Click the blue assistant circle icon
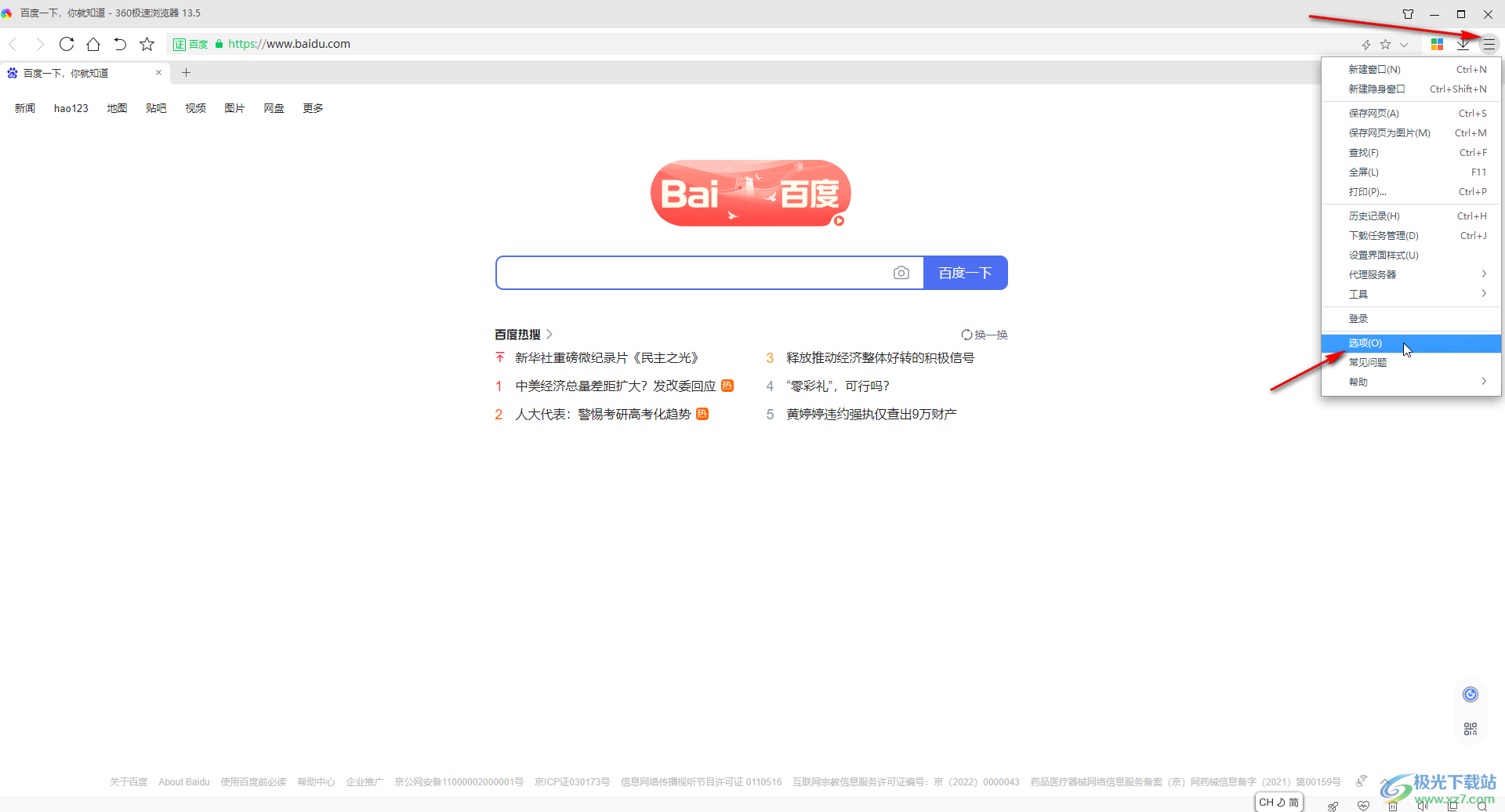The width and height of the screenshot is (1505, 812). tap(1471, 694)
